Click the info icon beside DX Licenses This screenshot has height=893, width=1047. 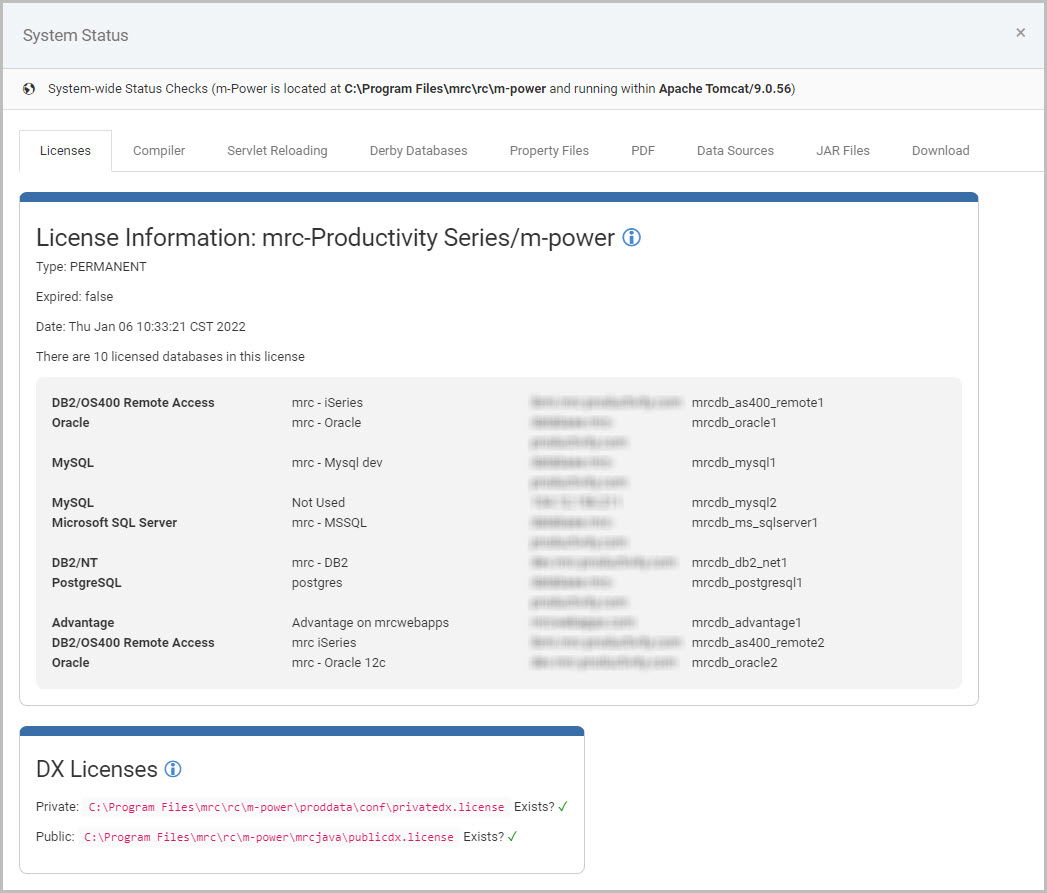(172, 769)
